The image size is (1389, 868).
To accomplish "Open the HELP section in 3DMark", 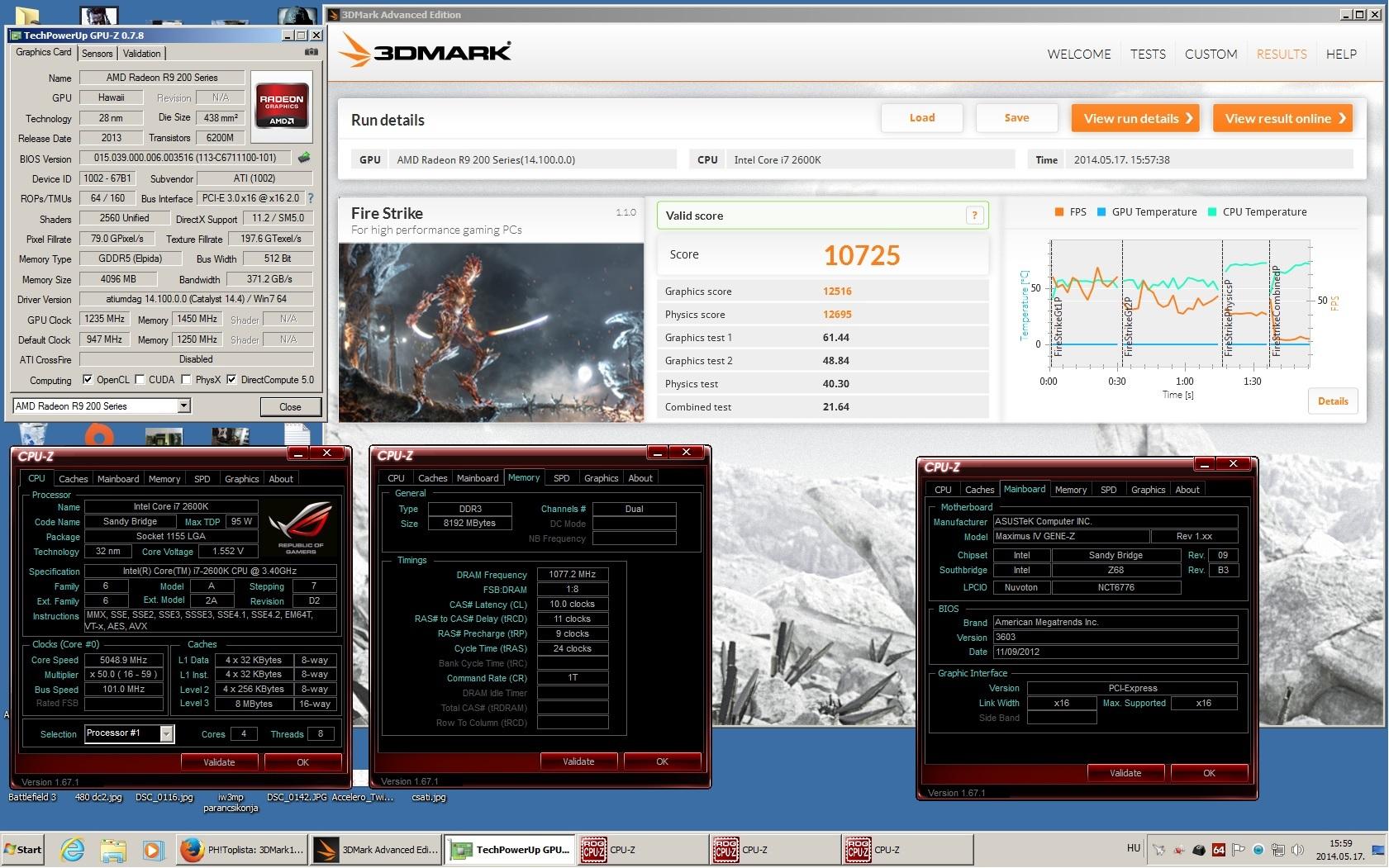I will click(1341, 54).
